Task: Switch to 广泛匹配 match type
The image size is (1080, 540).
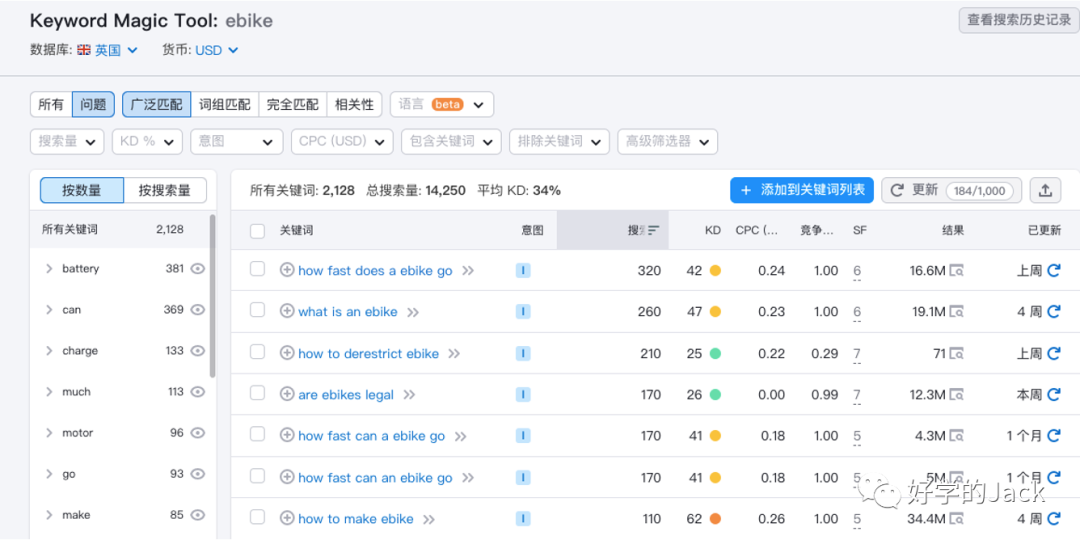Action: point(156,105)
